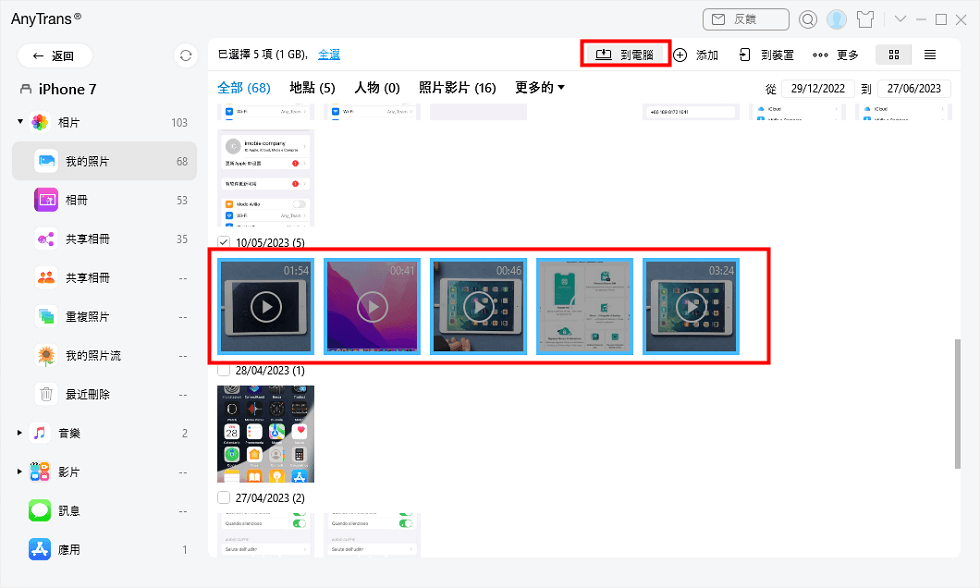Image resolution: width=980 pixels, height=588 pixels.
Task: Switch to list view layout
Action: (929, 55)
